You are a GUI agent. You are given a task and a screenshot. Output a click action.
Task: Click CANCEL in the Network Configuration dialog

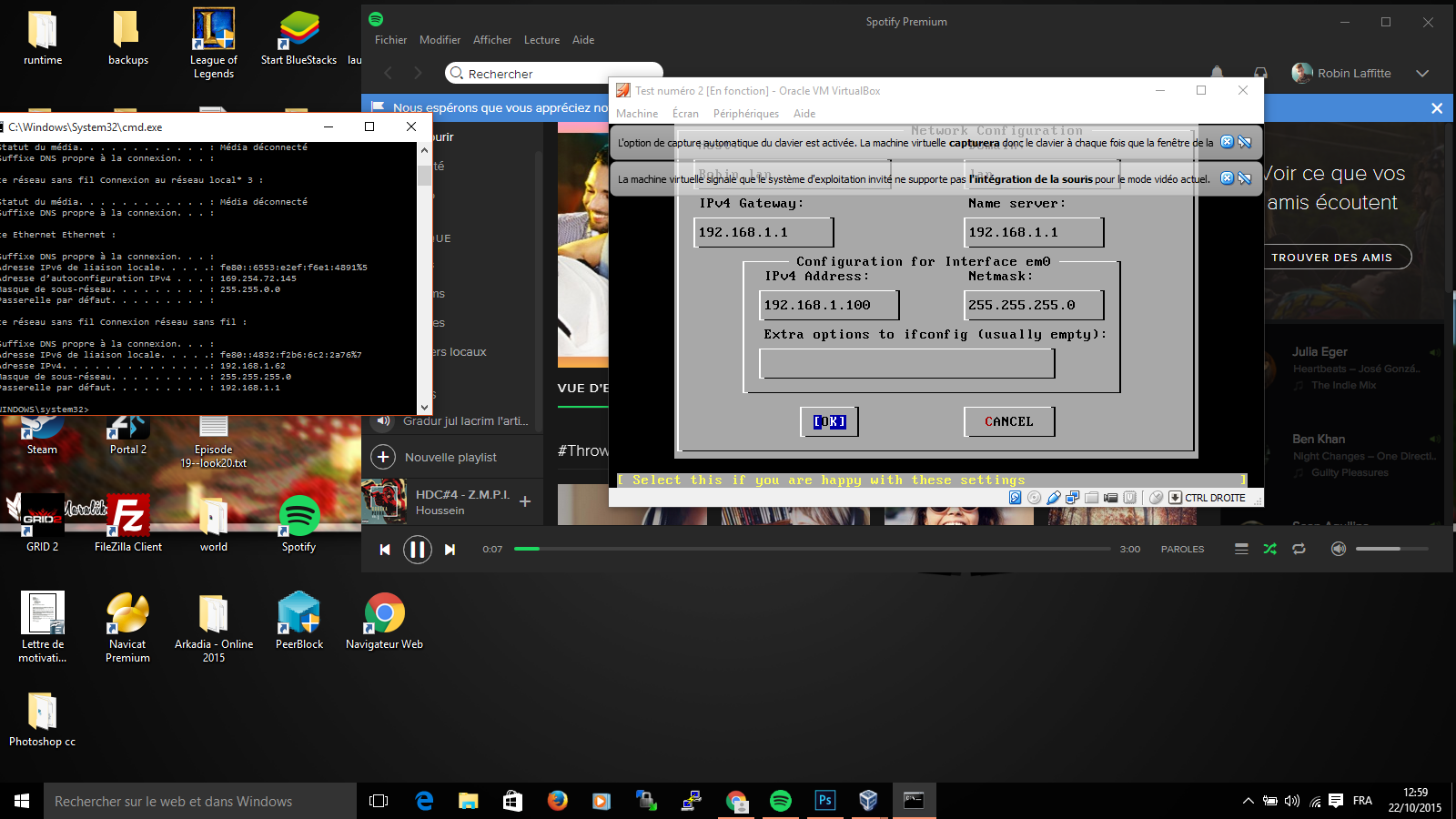pyautogui.click(x=1009, y=421)
